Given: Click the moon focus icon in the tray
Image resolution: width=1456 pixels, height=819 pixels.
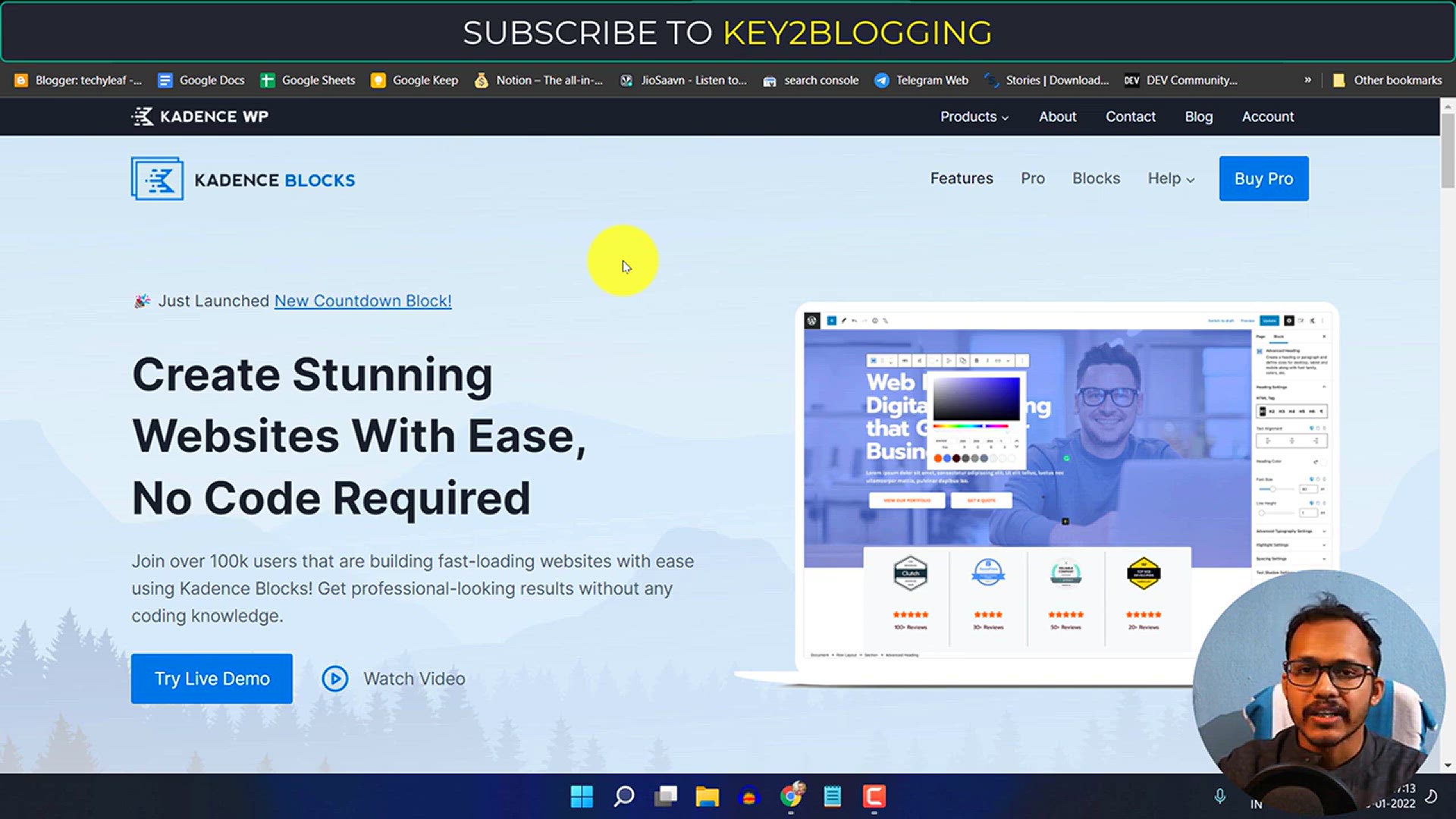Looking at the screenshot, I should [1431, 796].
